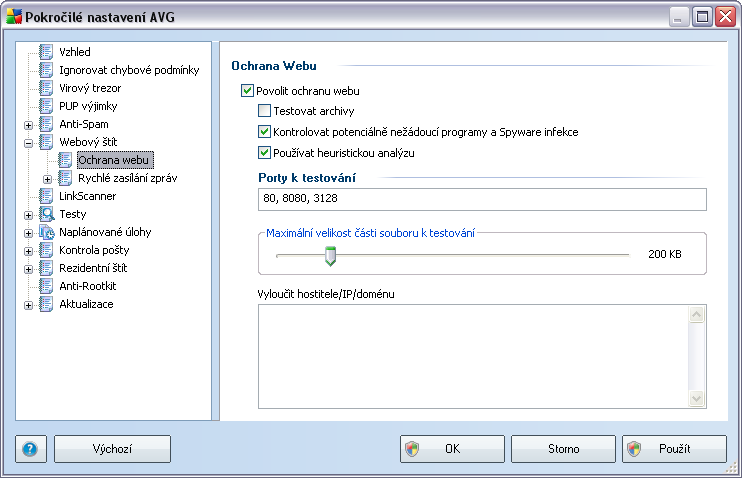Viewport: 742px width, 478px height.
Task: Expand Rychlé zasílání zpráv node
Action: (x=47, y=179)
